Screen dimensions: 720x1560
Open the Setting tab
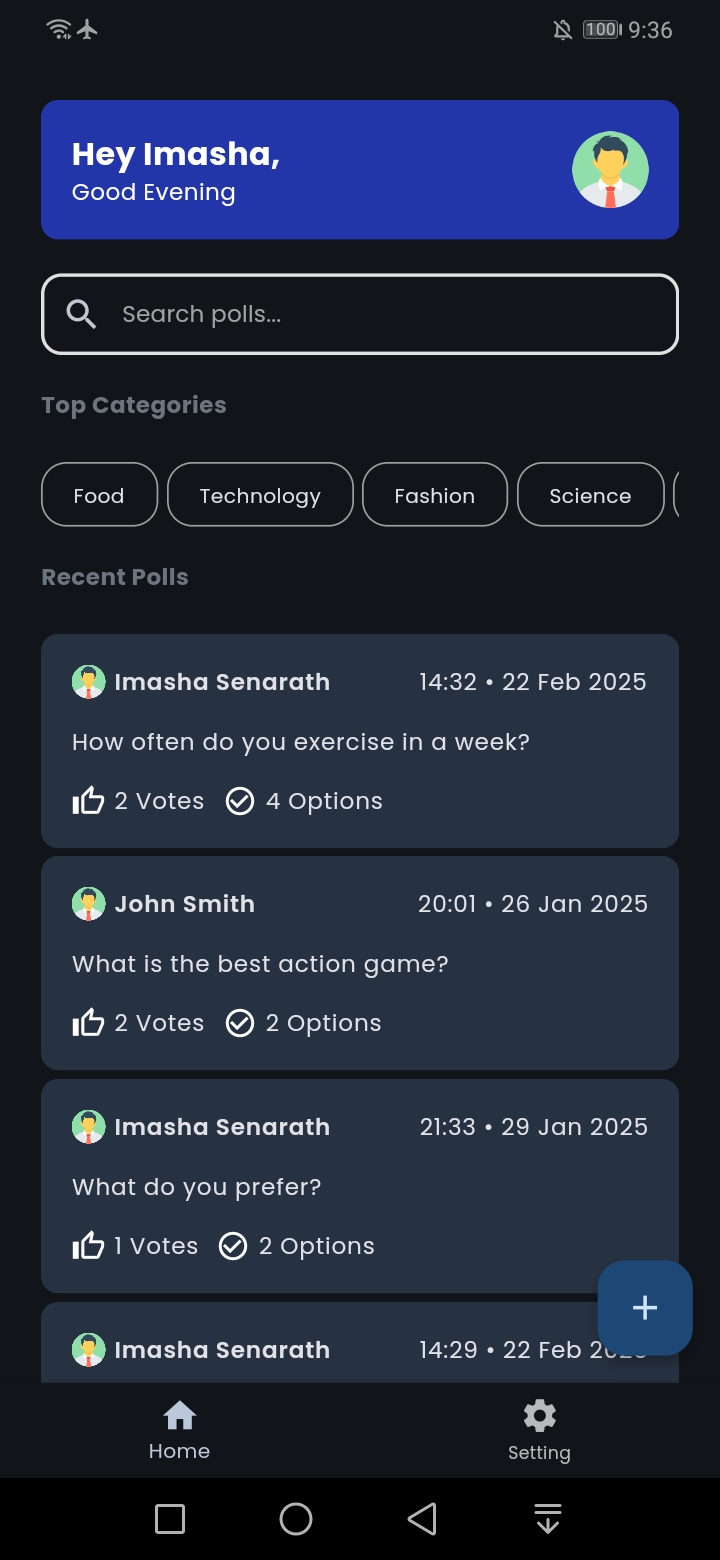click(x=539, y=1430)
